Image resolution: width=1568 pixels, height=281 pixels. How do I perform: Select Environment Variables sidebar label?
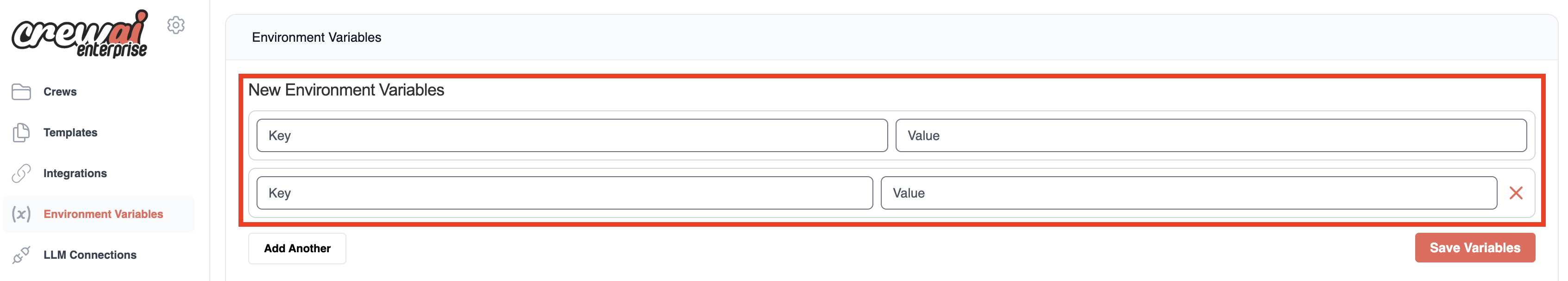click(x=103, y=214)
